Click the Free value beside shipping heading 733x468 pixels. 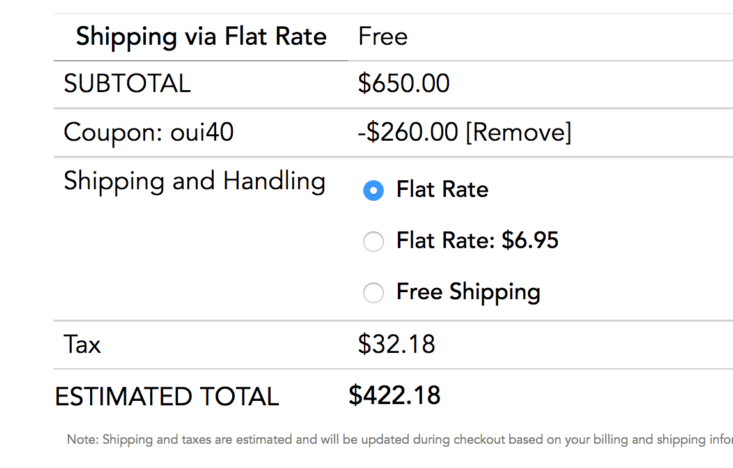tap(383, 38)
